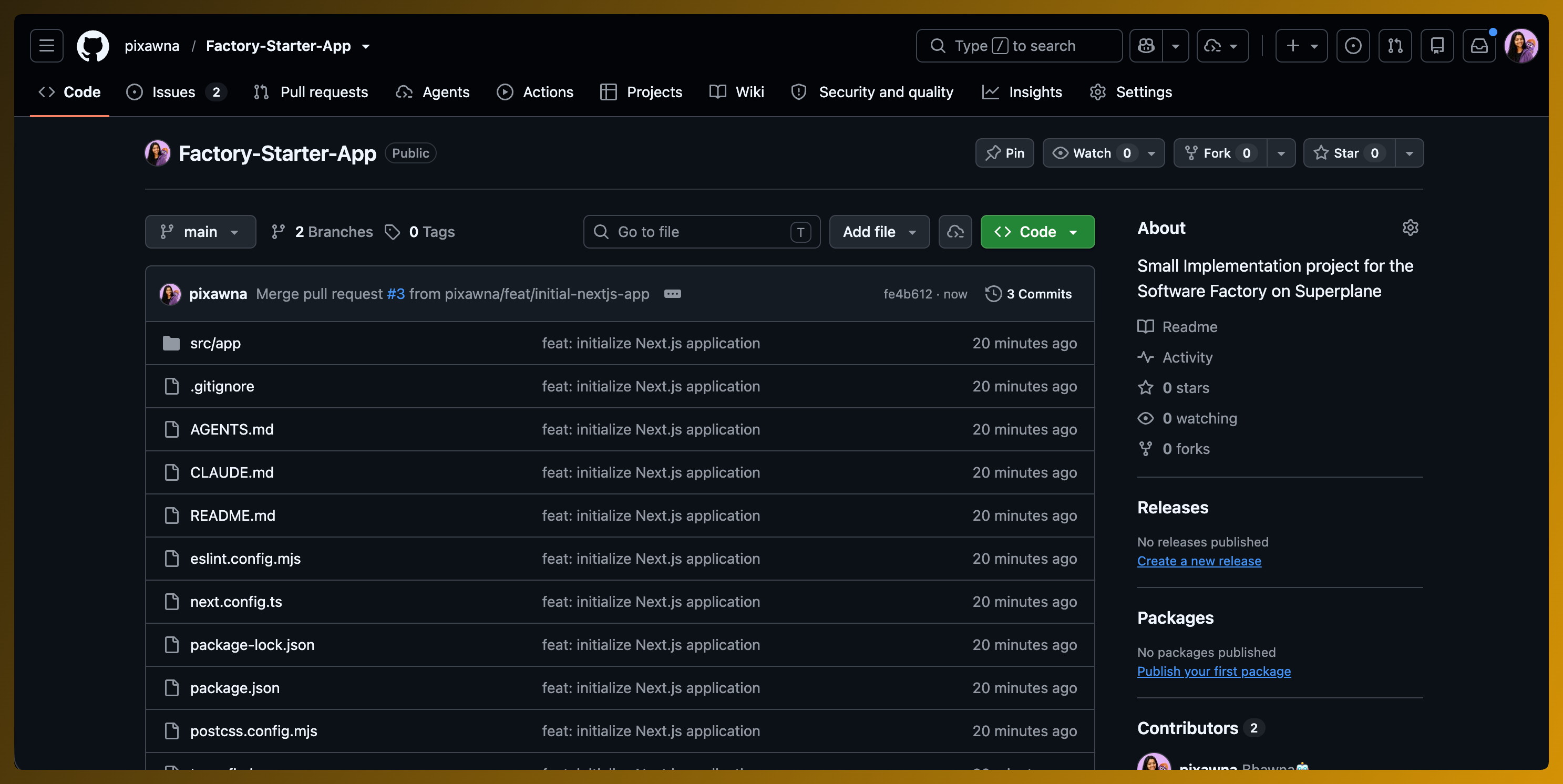
Task: Expand the Watch options dropdown arrow
Action: [1151, 153]
